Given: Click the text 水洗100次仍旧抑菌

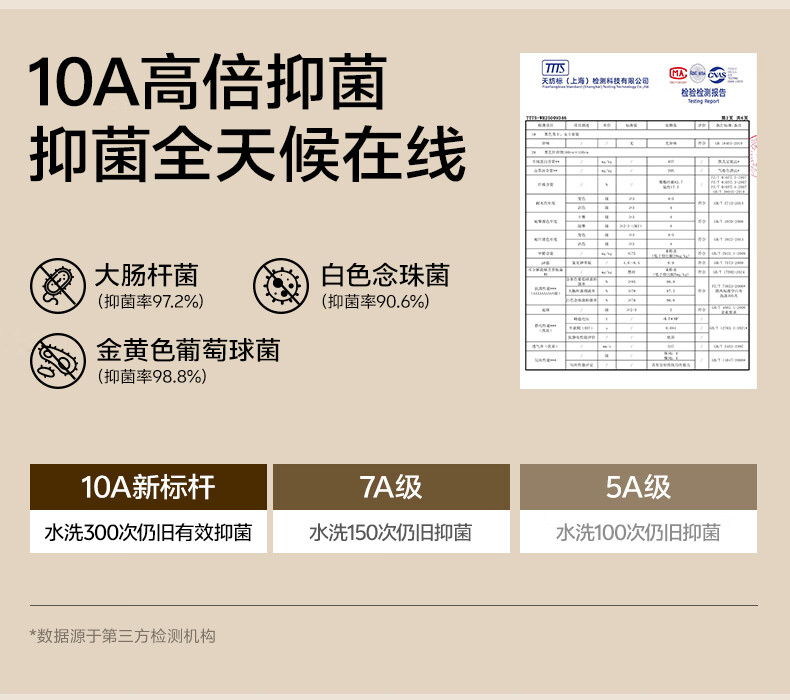Looking at the screenshot, I should (x=638, y=532).
